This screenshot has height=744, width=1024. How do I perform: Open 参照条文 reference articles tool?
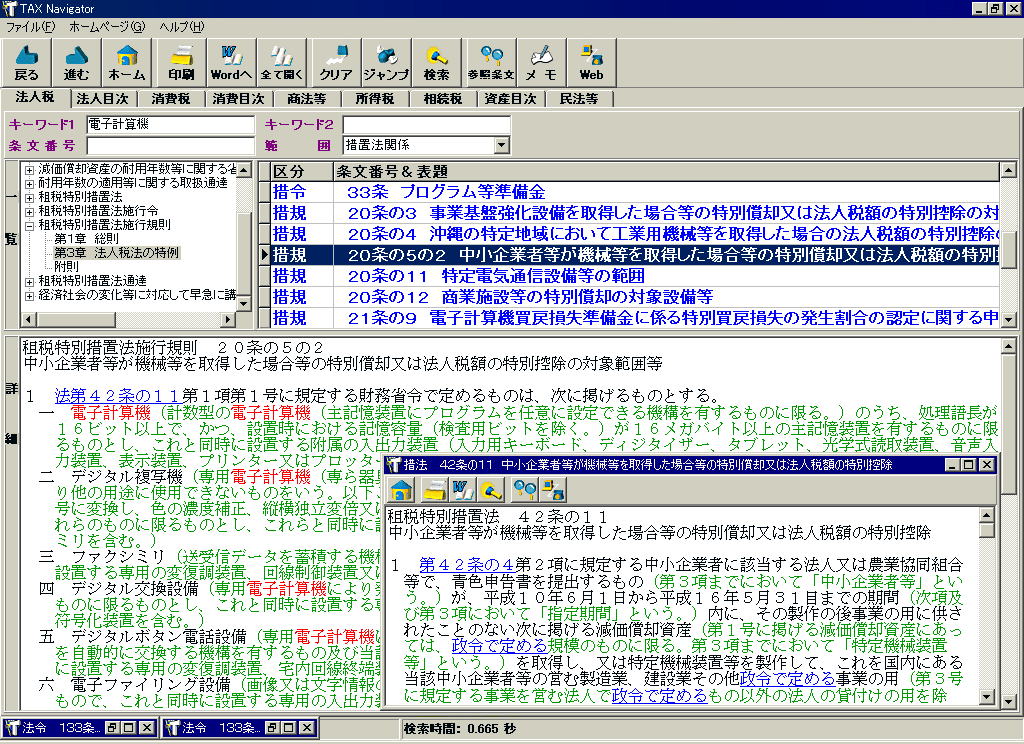(x=491, y=63)
